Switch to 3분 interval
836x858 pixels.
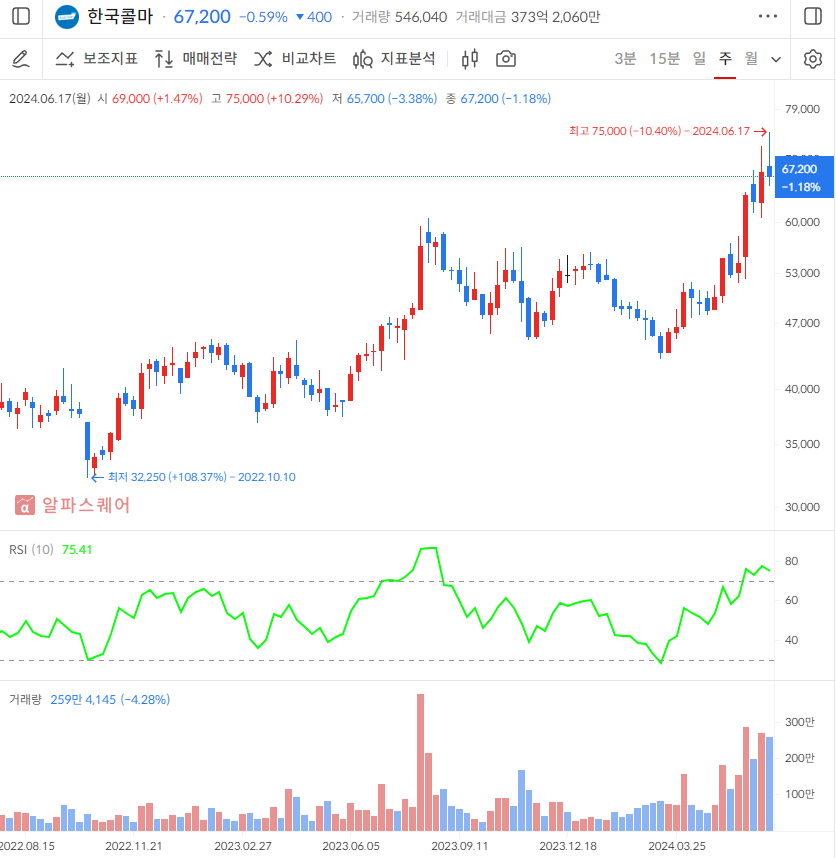pyautogui.click(x=625, y=59)
